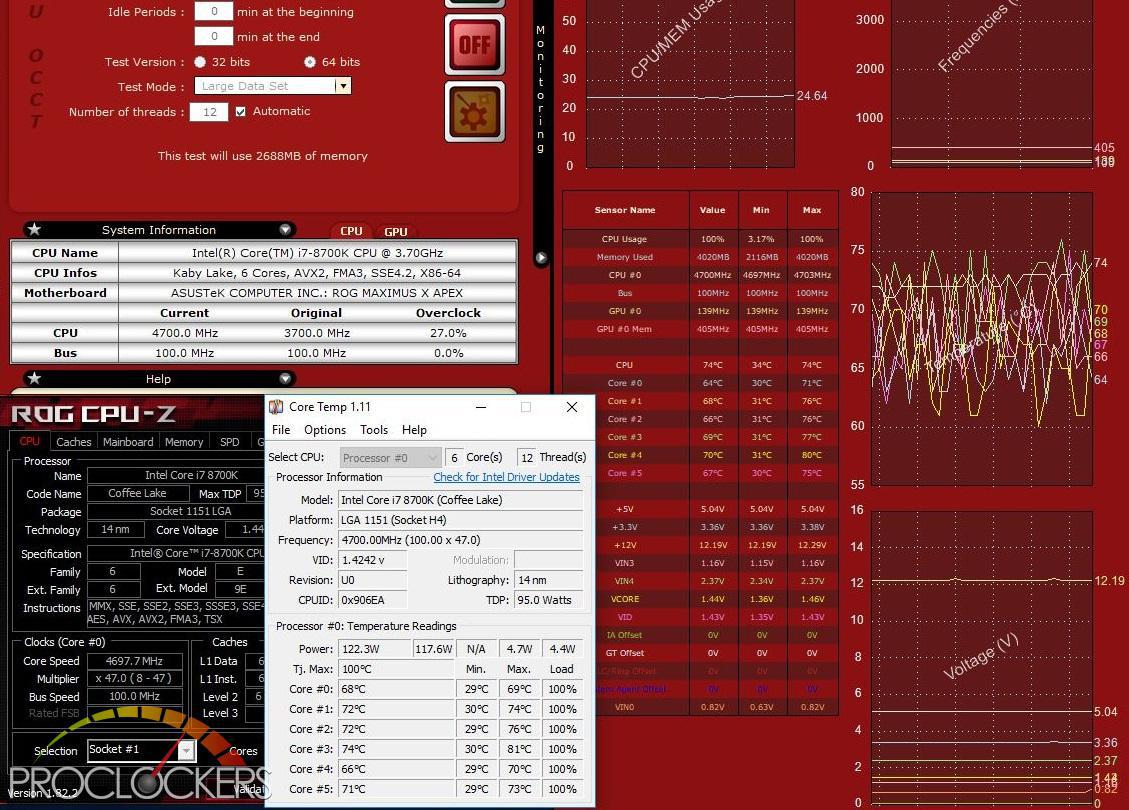Viewport: 1129px width, 810px height.
Task: Expand the Help panel arrow
Action: 285,379
